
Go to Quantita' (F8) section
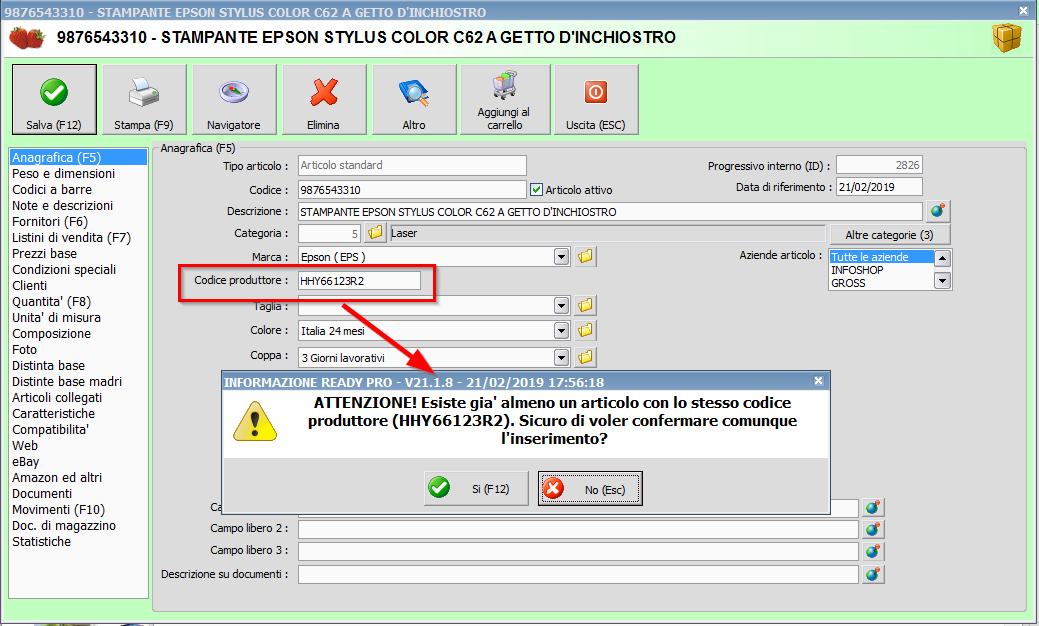tap(52, 301)
